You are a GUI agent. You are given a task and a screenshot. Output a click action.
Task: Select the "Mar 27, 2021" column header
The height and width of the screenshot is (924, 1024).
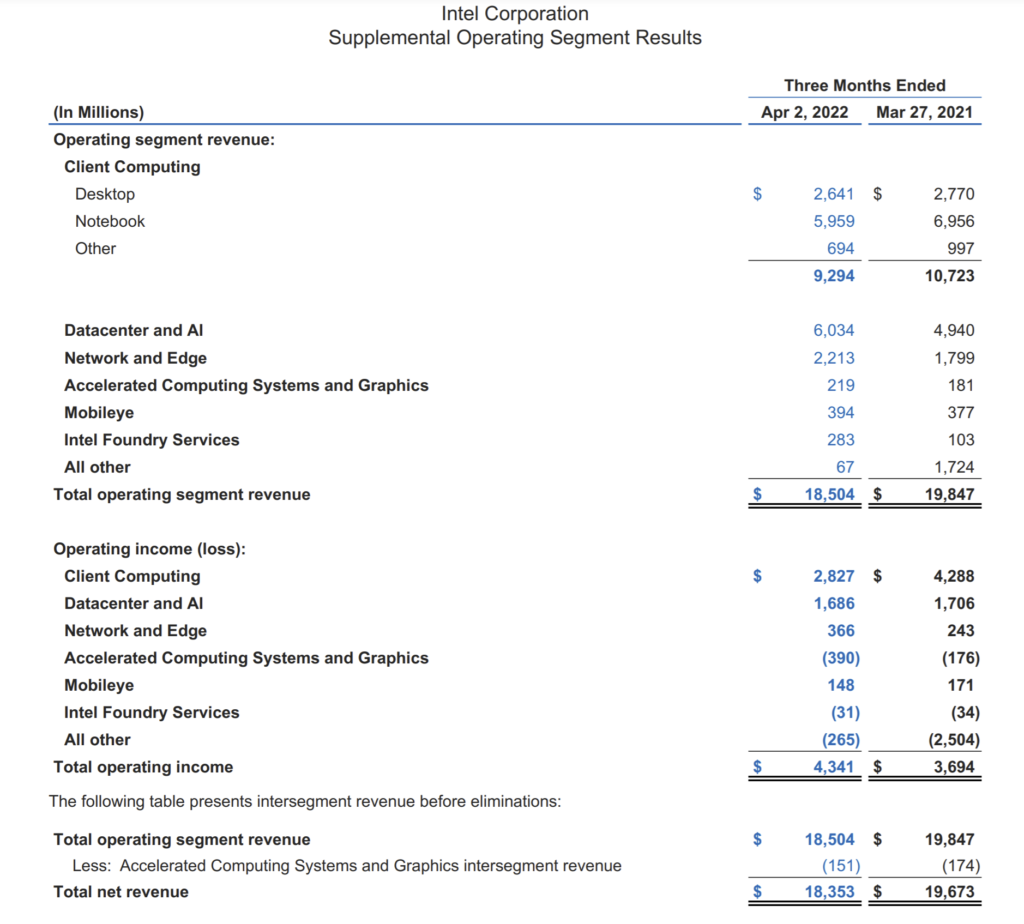click(x=924, y=112)
